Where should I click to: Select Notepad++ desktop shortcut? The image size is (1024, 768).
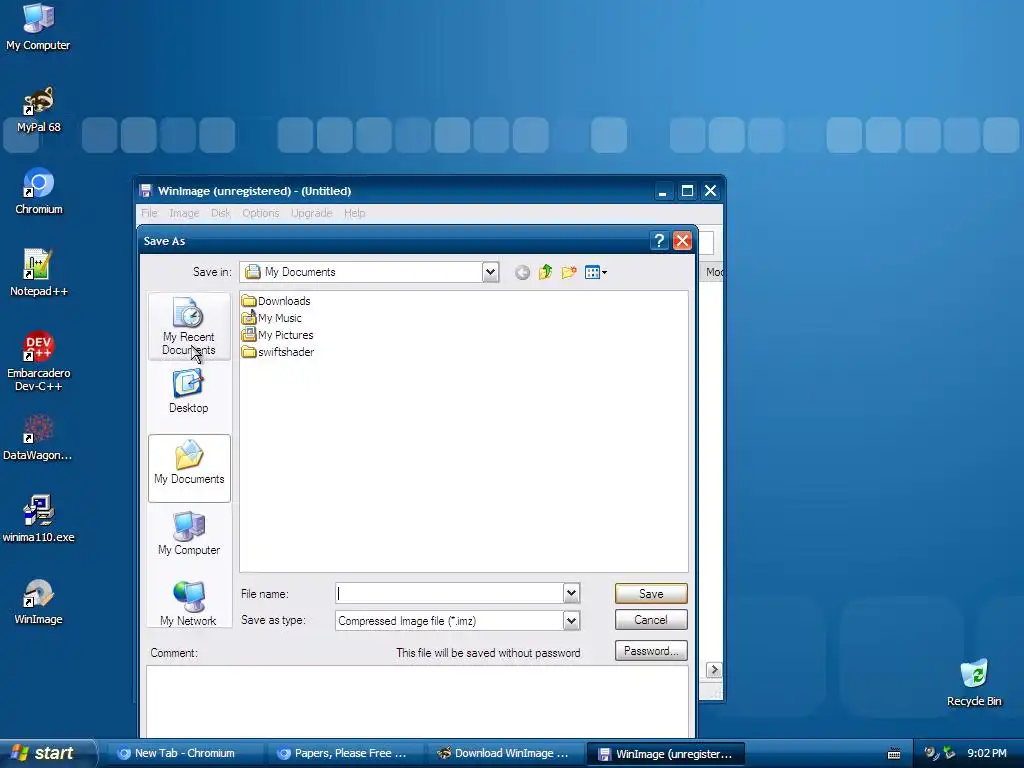(39, 273)
